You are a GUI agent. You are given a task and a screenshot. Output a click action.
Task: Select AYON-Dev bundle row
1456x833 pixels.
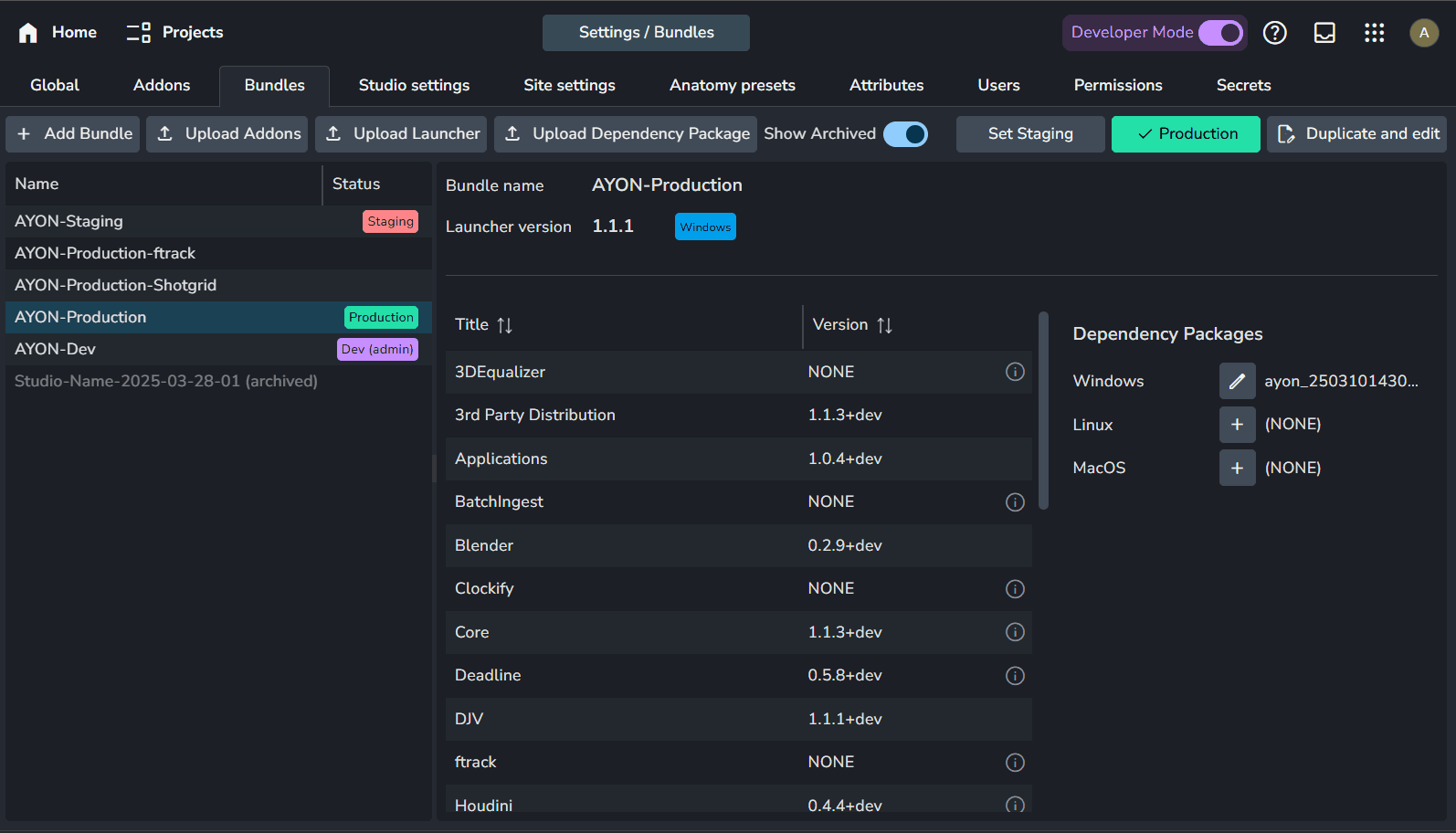pyautogui.click(x=218, y=349)
